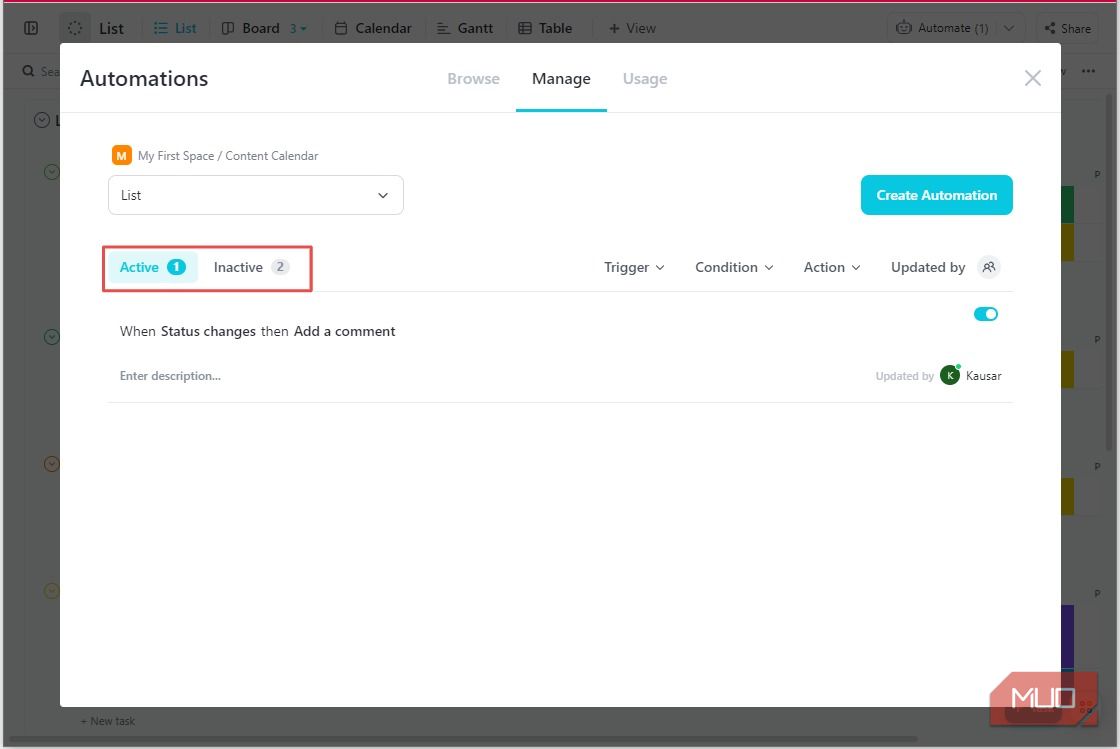Open the Calendar view
The width and height of the screenshot is (1120, 749).
pos(372,28)
